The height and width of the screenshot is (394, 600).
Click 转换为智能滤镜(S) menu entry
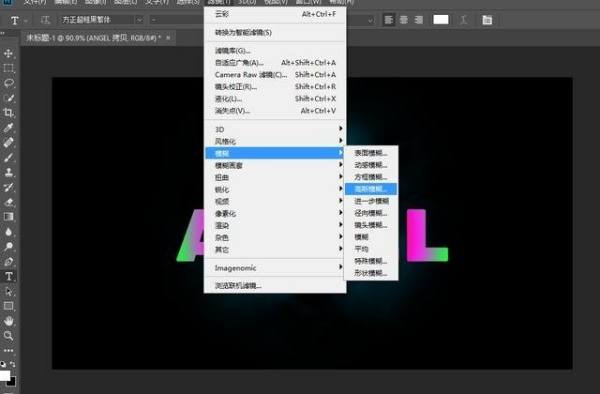275,33
